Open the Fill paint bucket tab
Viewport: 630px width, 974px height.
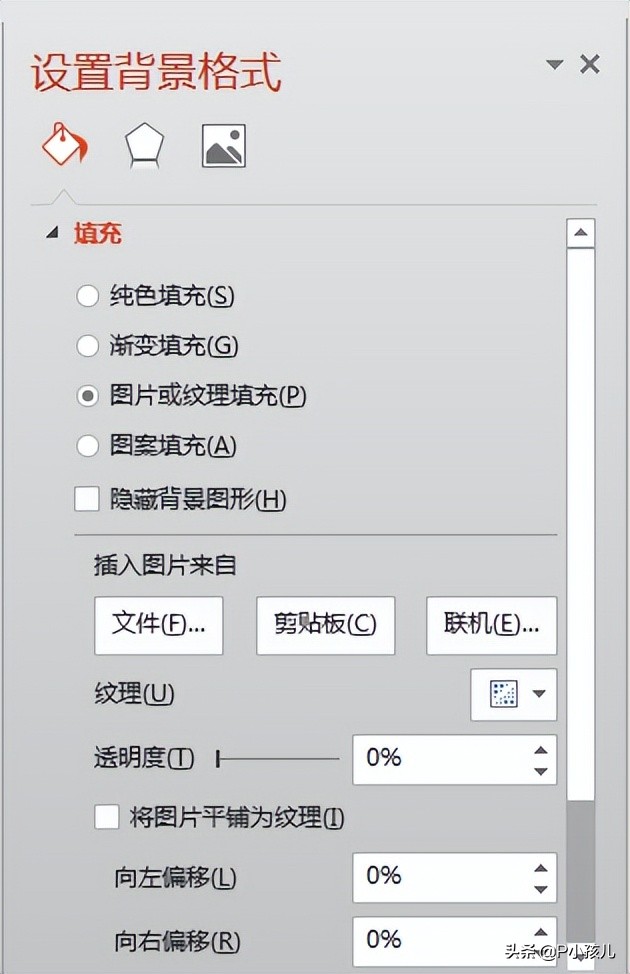point(64,145)
